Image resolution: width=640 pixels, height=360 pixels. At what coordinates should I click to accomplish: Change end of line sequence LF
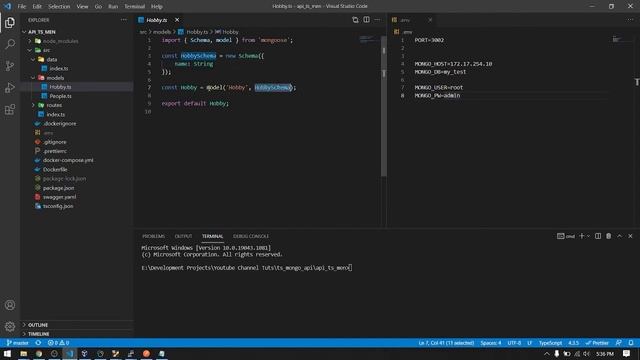[529, 343]
